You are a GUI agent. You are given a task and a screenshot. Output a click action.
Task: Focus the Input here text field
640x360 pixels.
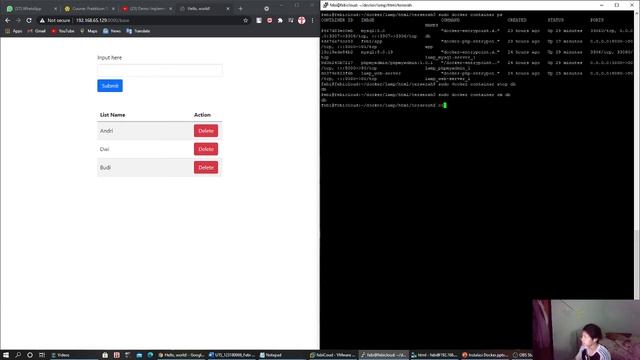pyautogui.click(x=160, y=70)
